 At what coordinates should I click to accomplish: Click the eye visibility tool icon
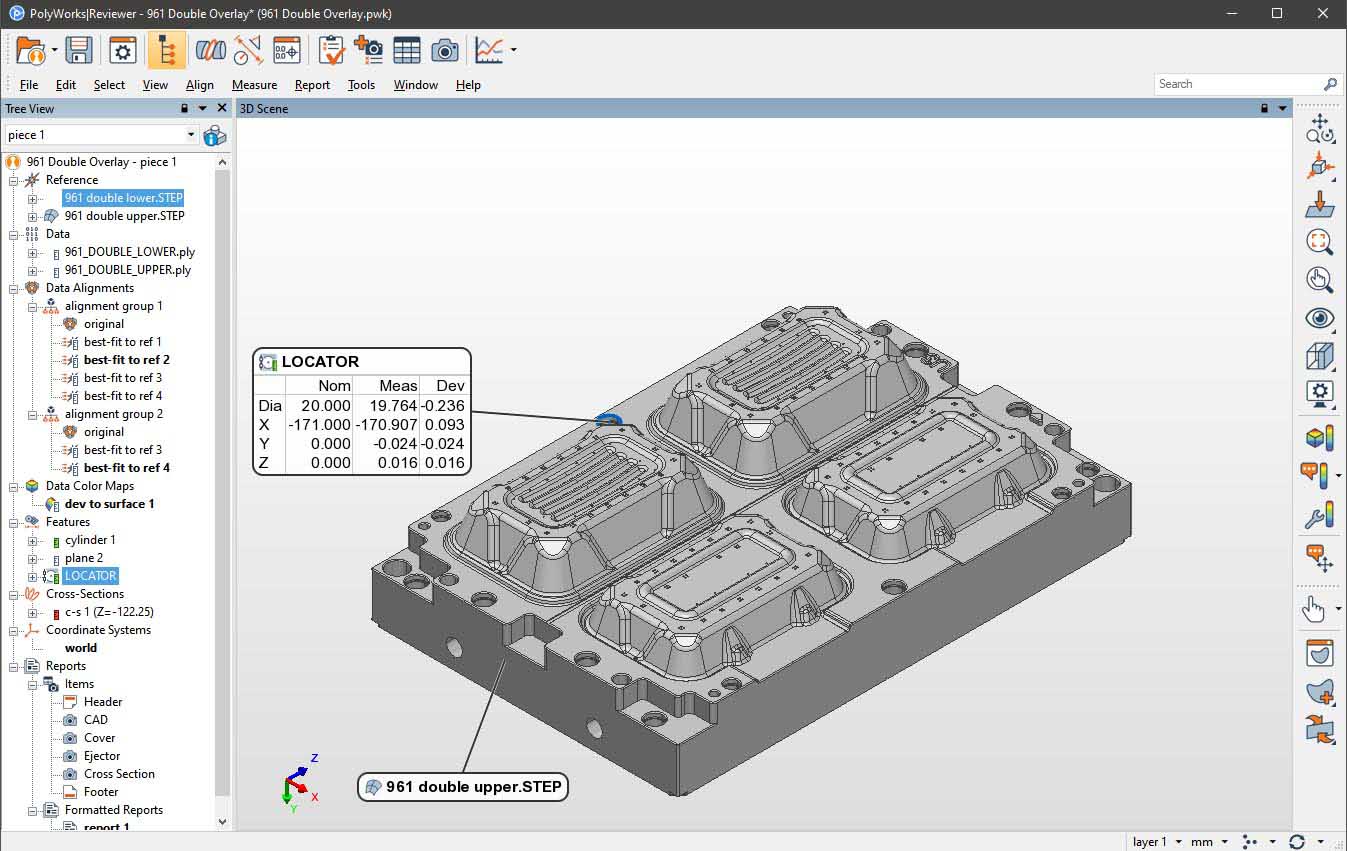(1319, 318)
